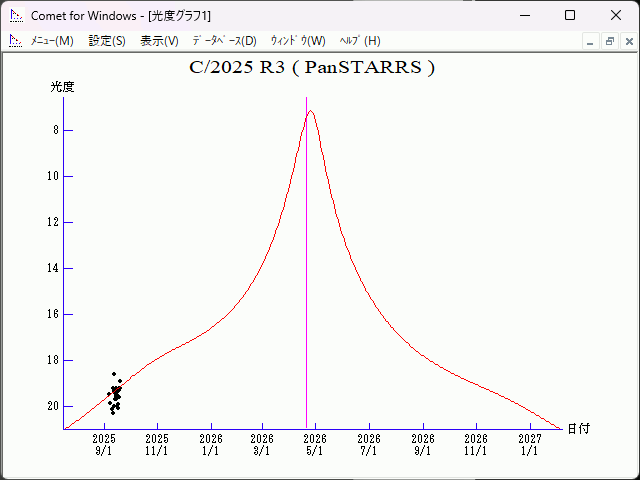Minimize the Comet for Windows application
Image resolution: width=640 pixels, height=480 pixels.
(524, 16)
